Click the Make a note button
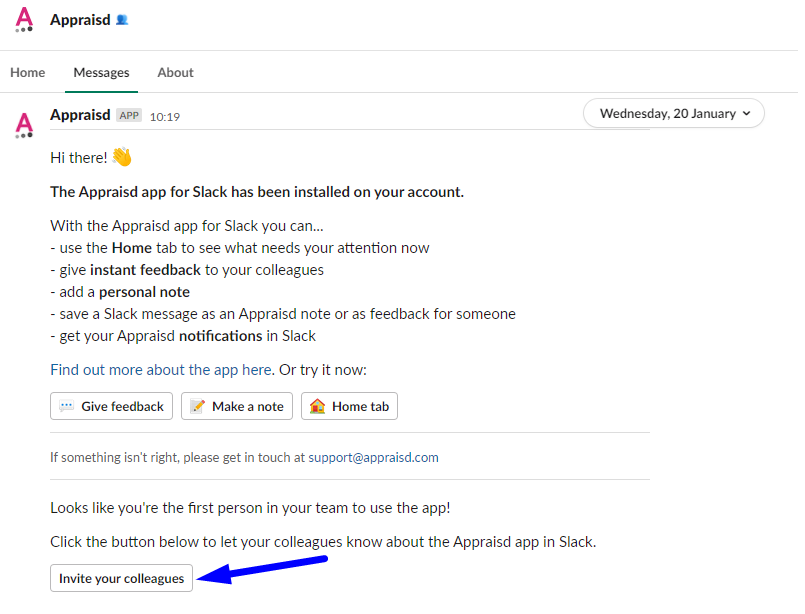The height and width of the screenshot is (614, 805). (237, 407)
